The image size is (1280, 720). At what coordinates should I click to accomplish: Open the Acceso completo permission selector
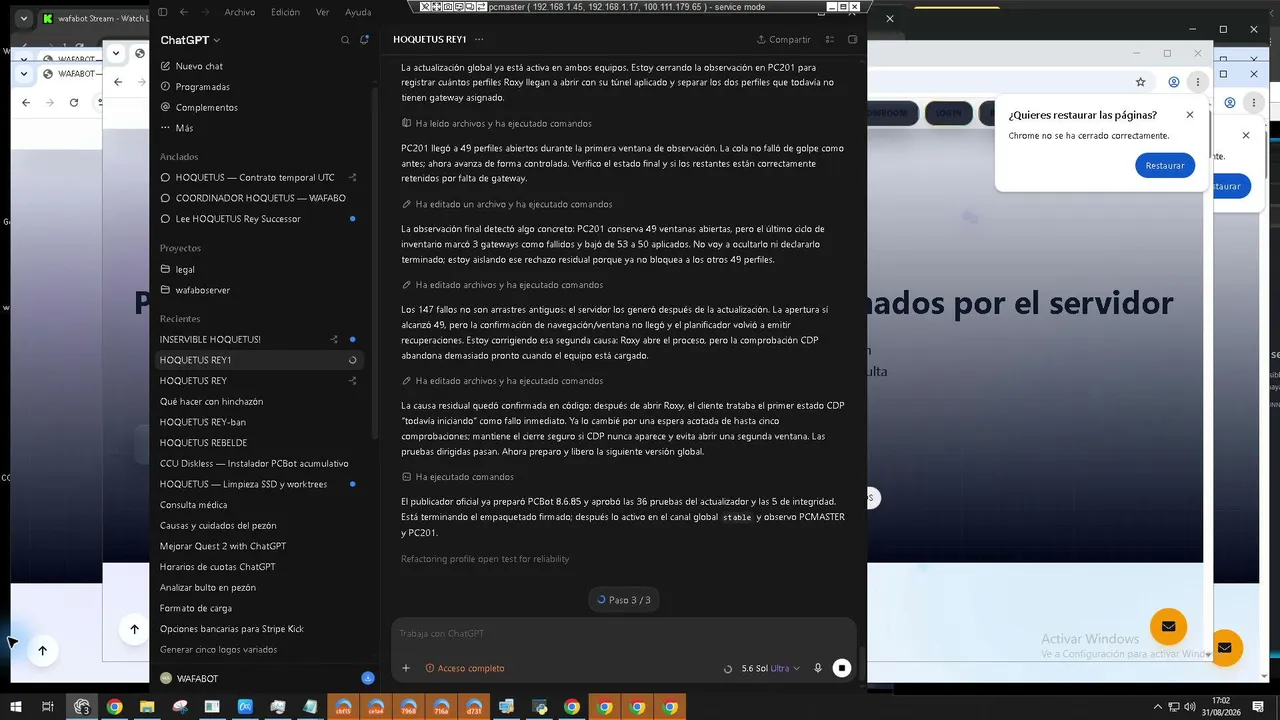pyautogui.click(x=465, y=668)
